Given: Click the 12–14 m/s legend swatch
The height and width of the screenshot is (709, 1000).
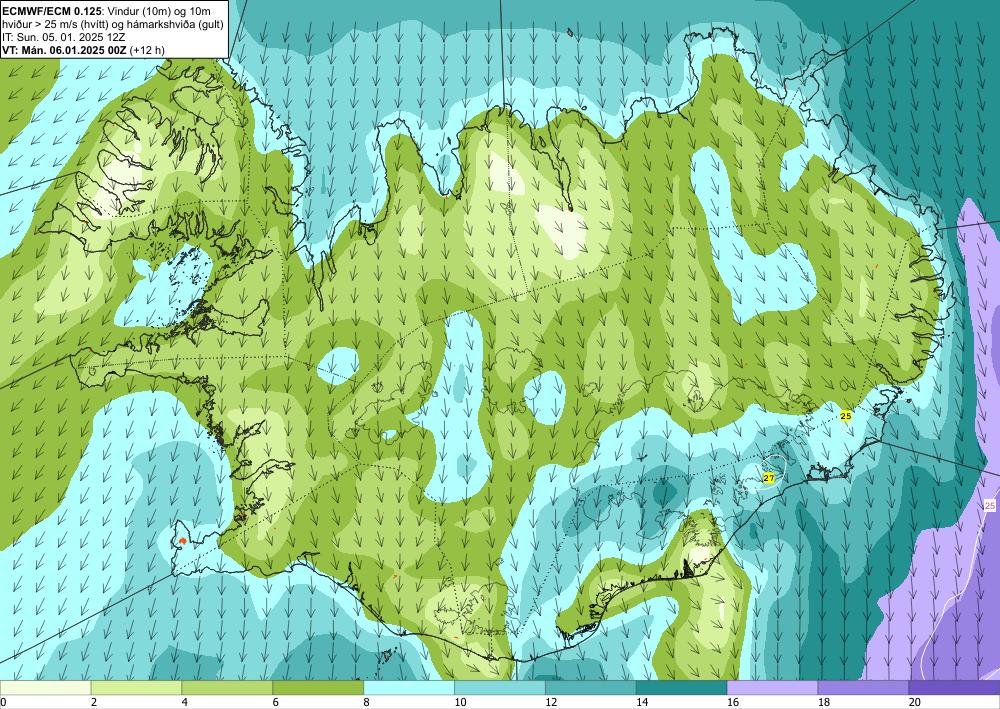Looking at the screenshot, I should tap(591, 687).
